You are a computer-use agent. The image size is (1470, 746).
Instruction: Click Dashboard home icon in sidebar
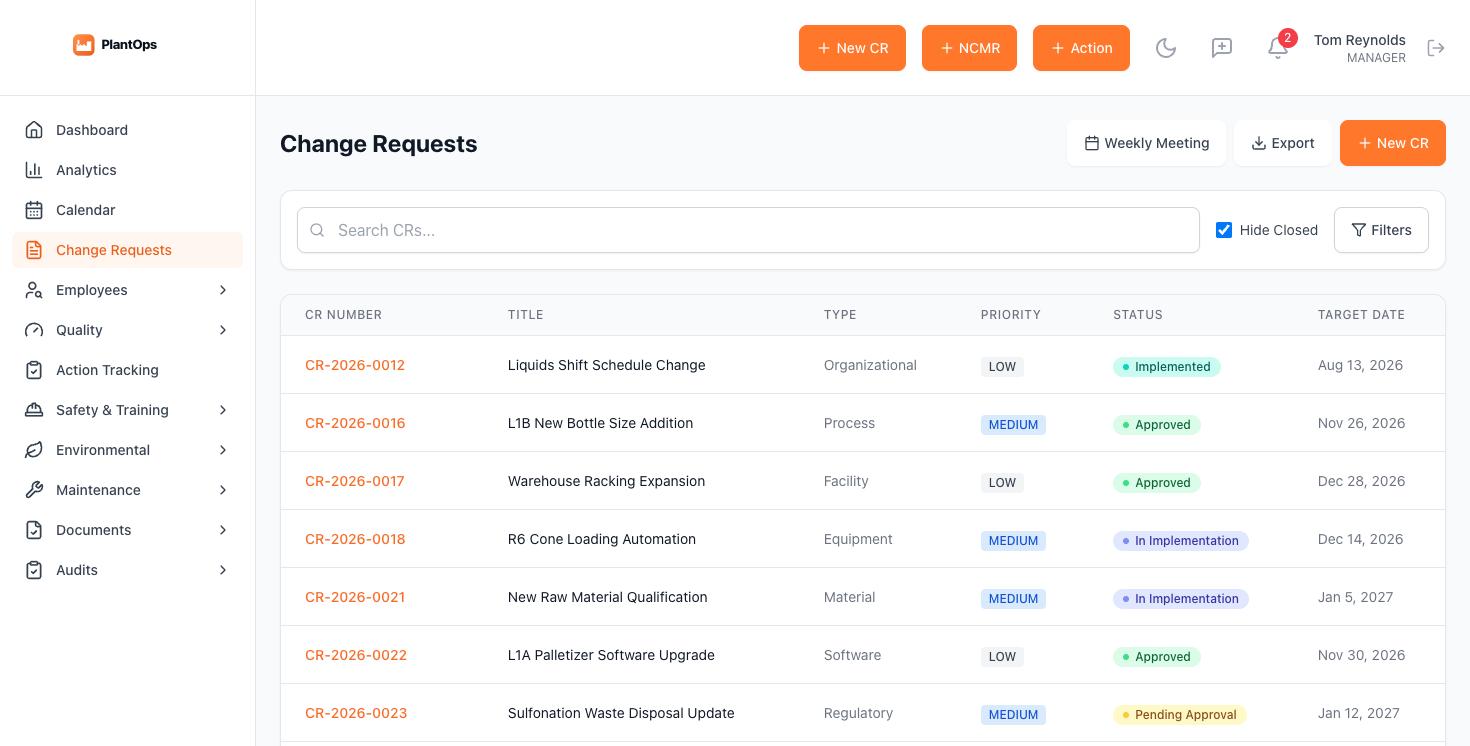(x=34, y=130)
